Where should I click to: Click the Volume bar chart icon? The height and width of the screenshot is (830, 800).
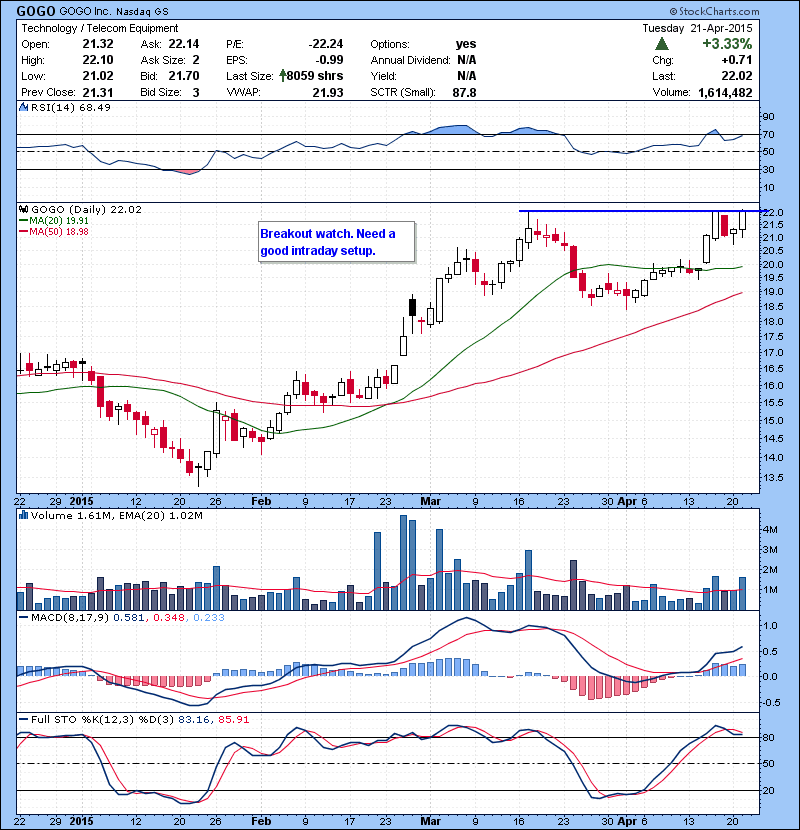(23, 515)
